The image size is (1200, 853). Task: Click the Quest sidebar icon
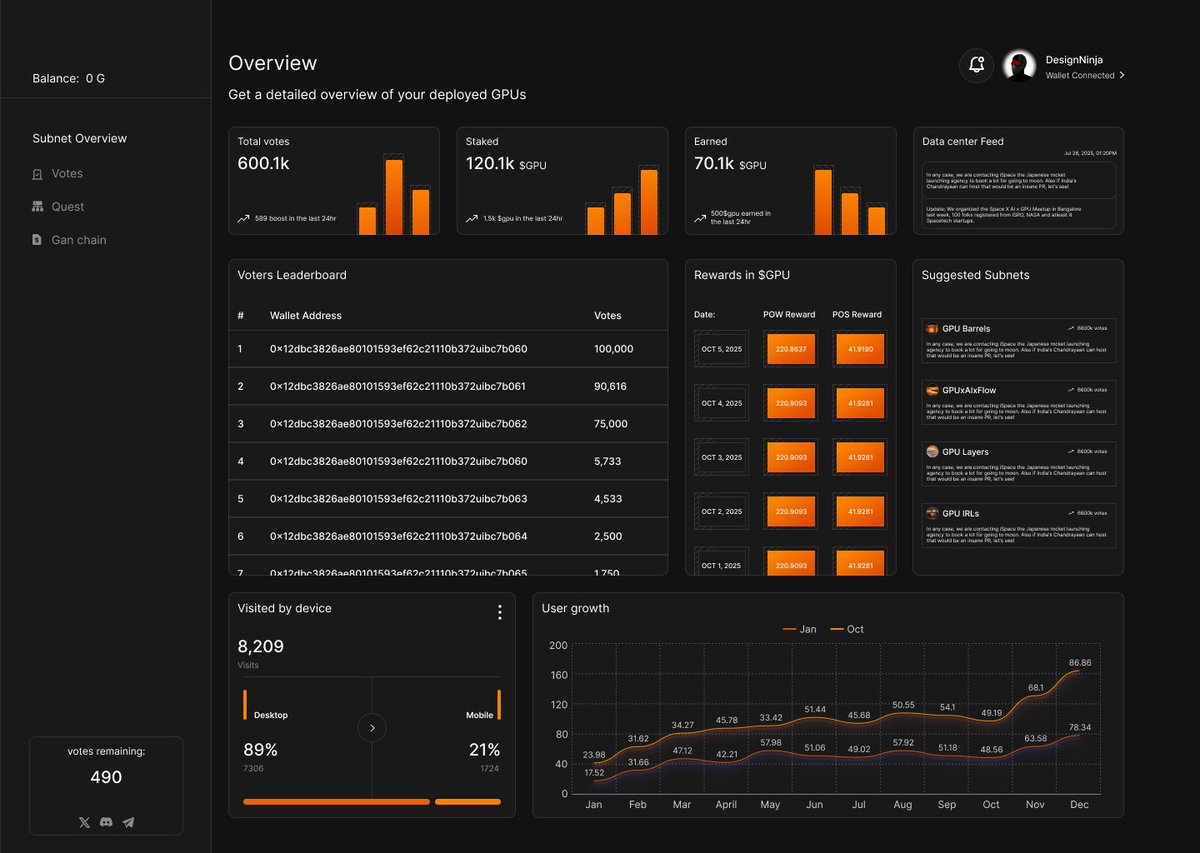(x=37, y=207)
